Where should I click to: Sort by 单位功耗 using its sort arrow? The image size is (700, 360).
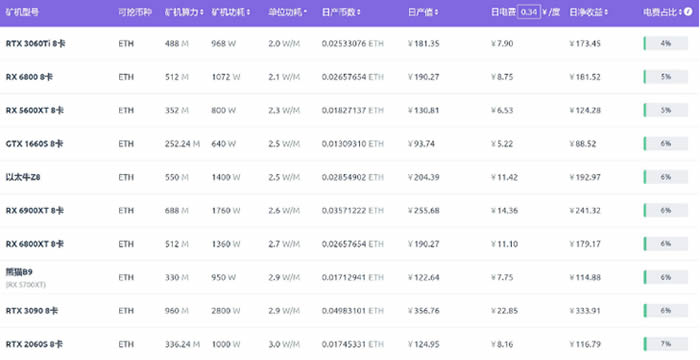pos(305,11)
